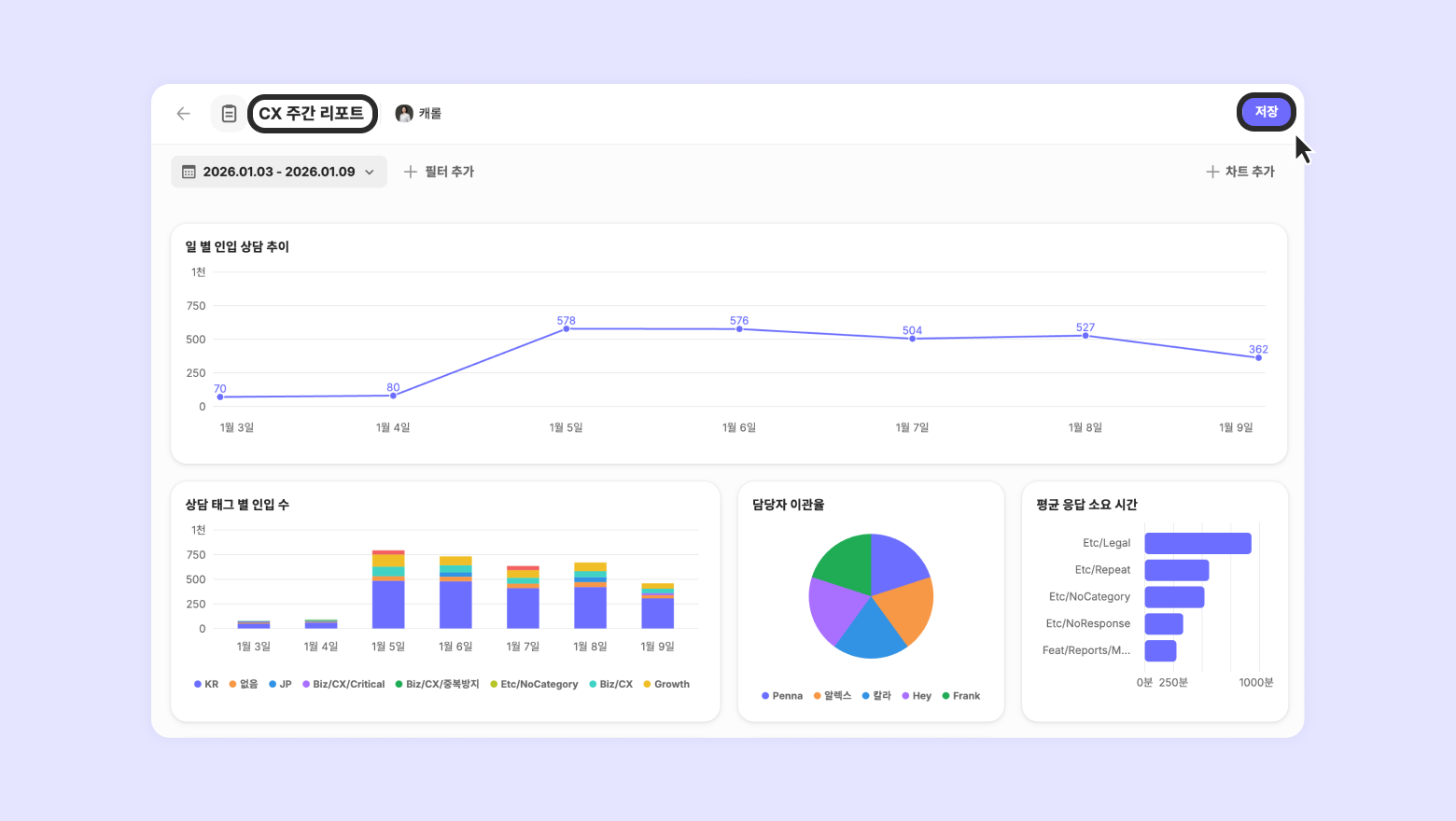Go back with the left arrow icon
1456x821 pixels.
click(x=183, y=114)
